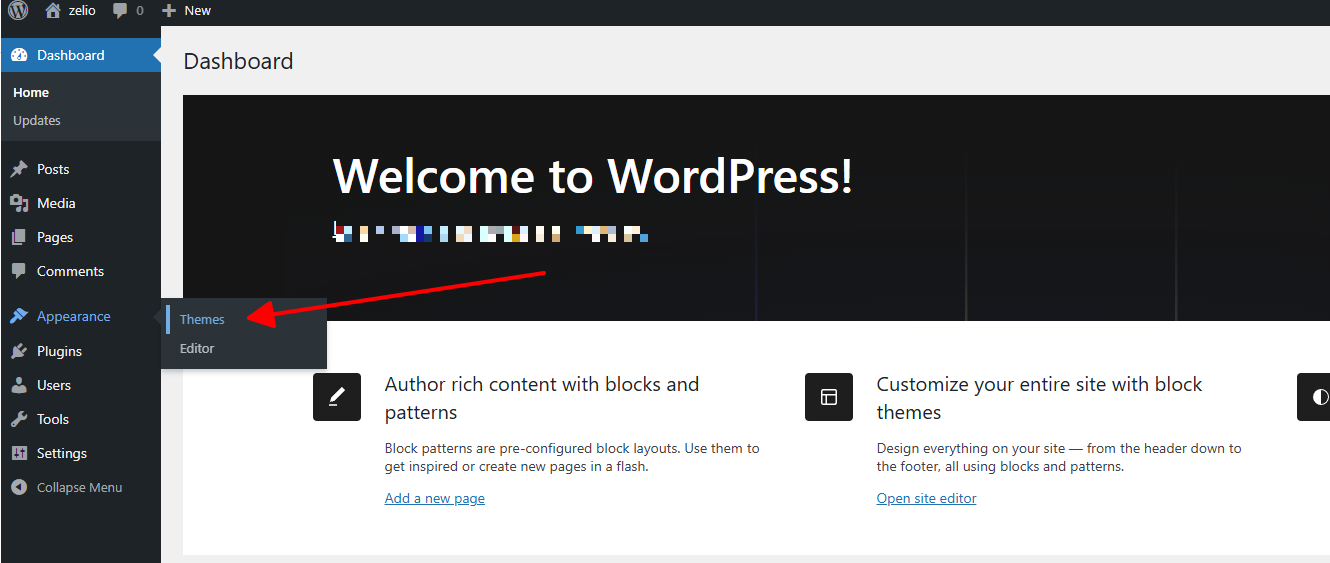Click the Appearance paintbrush icon
This screenshot has width=1330, height=563.
[19, 316]
